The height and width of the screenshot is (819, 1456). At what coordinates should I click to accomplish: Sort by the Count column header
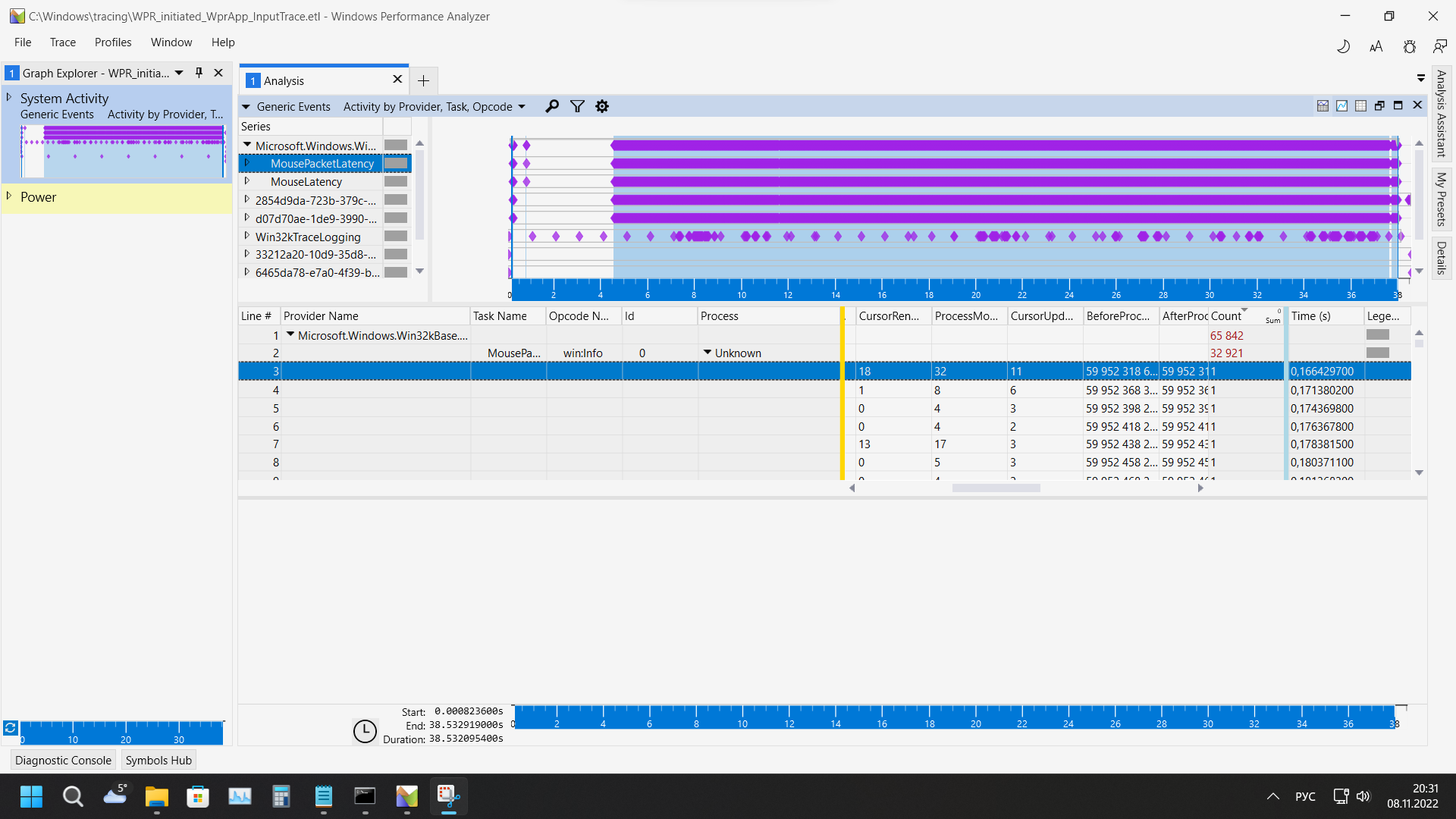[1246, 315]
